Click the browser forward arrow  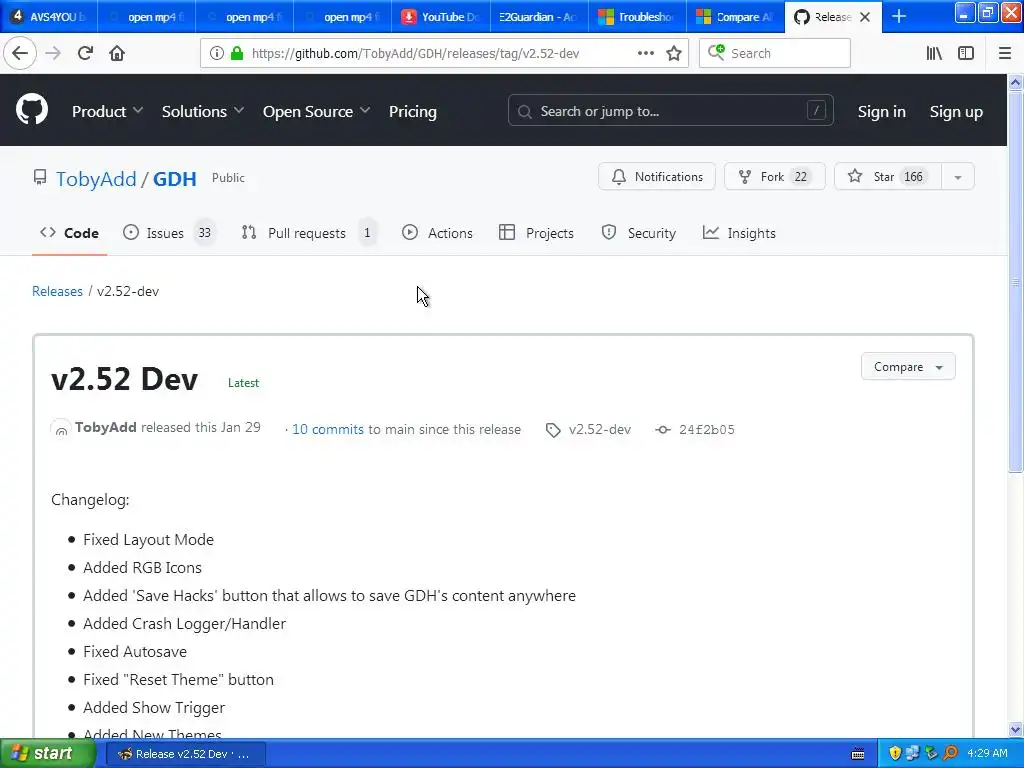click(x=53, y=53)
